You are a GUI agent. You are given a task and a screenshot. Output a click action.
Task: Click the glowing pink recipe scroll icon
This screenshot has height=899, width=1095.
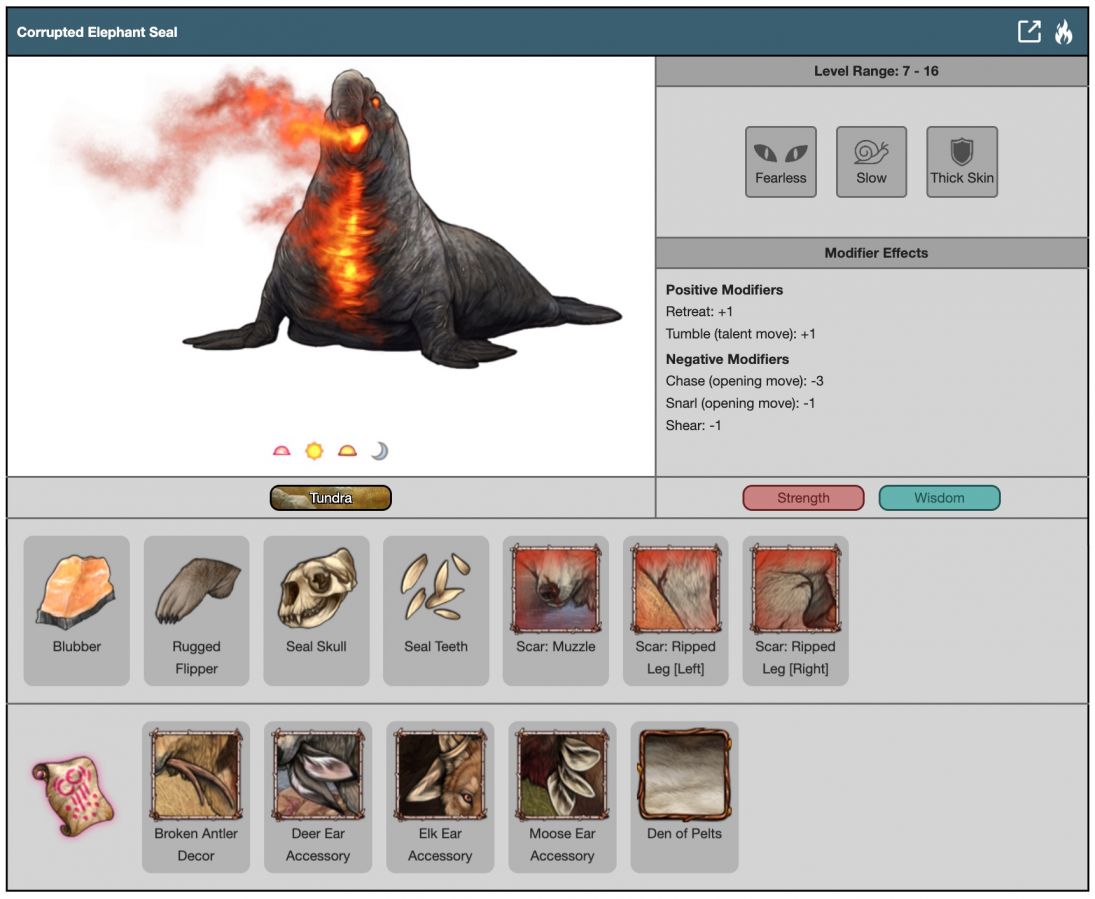pyautogui.click(x=72, y=795)
